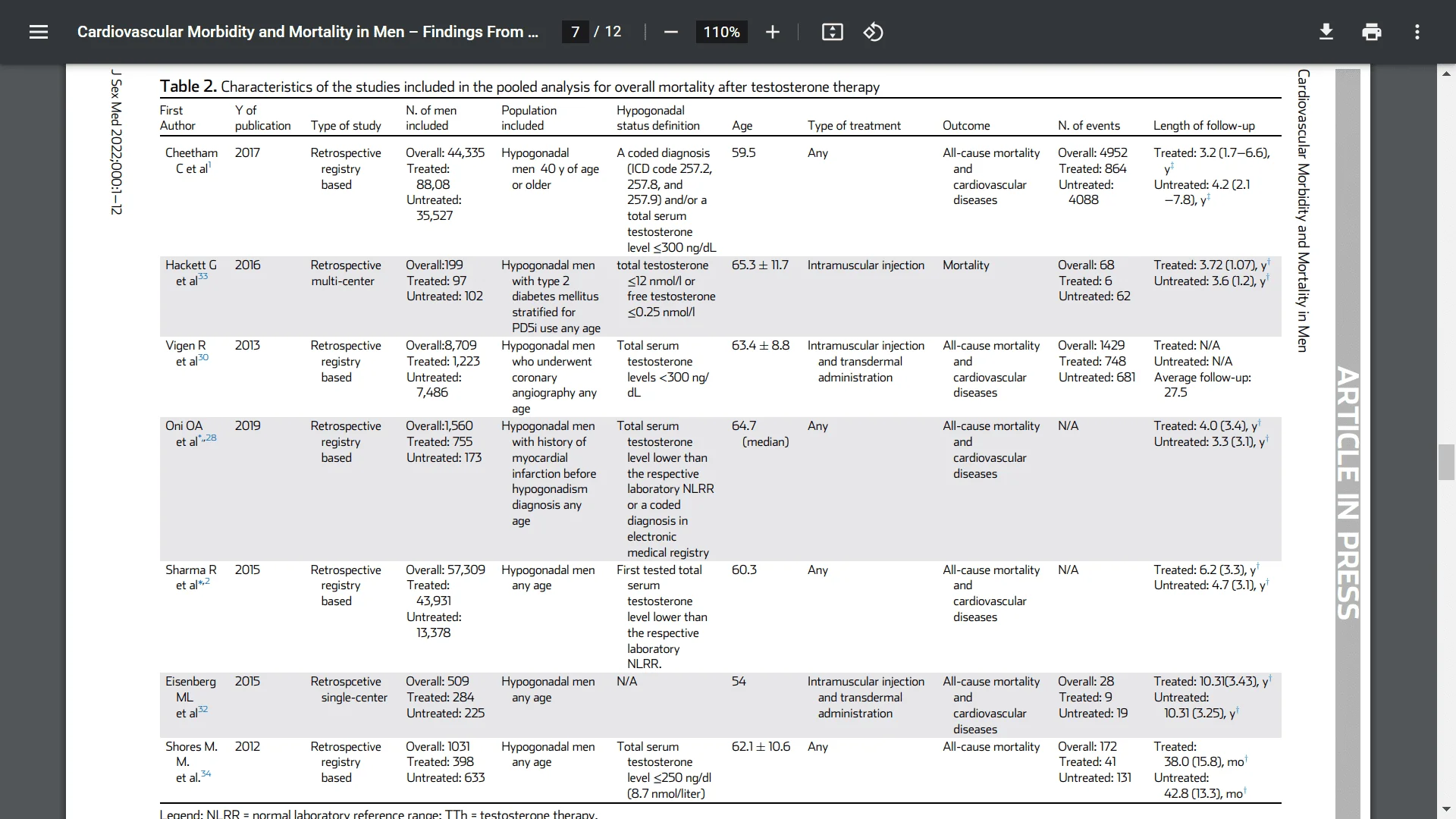Click 'Overall: 68' events cell
This screenshot has height=819, width=1456.
[1086, 265]
